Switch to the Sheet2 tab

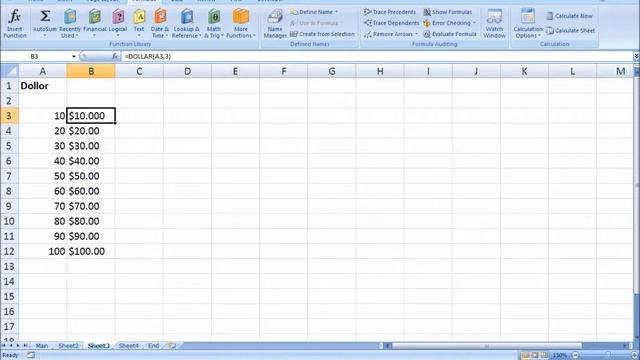(68, 346)
